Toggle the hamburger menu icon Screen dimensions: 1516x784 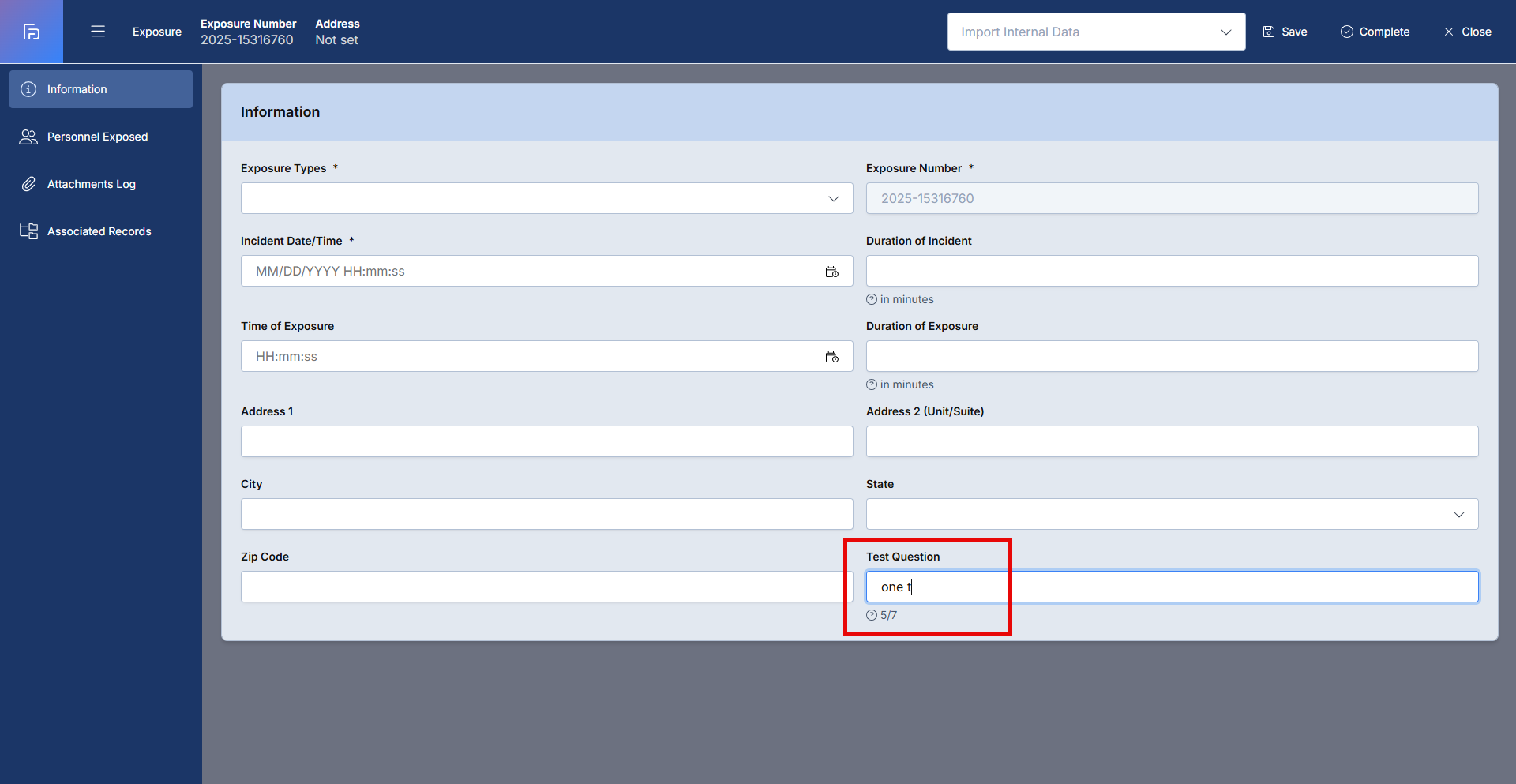coord(98,32)
